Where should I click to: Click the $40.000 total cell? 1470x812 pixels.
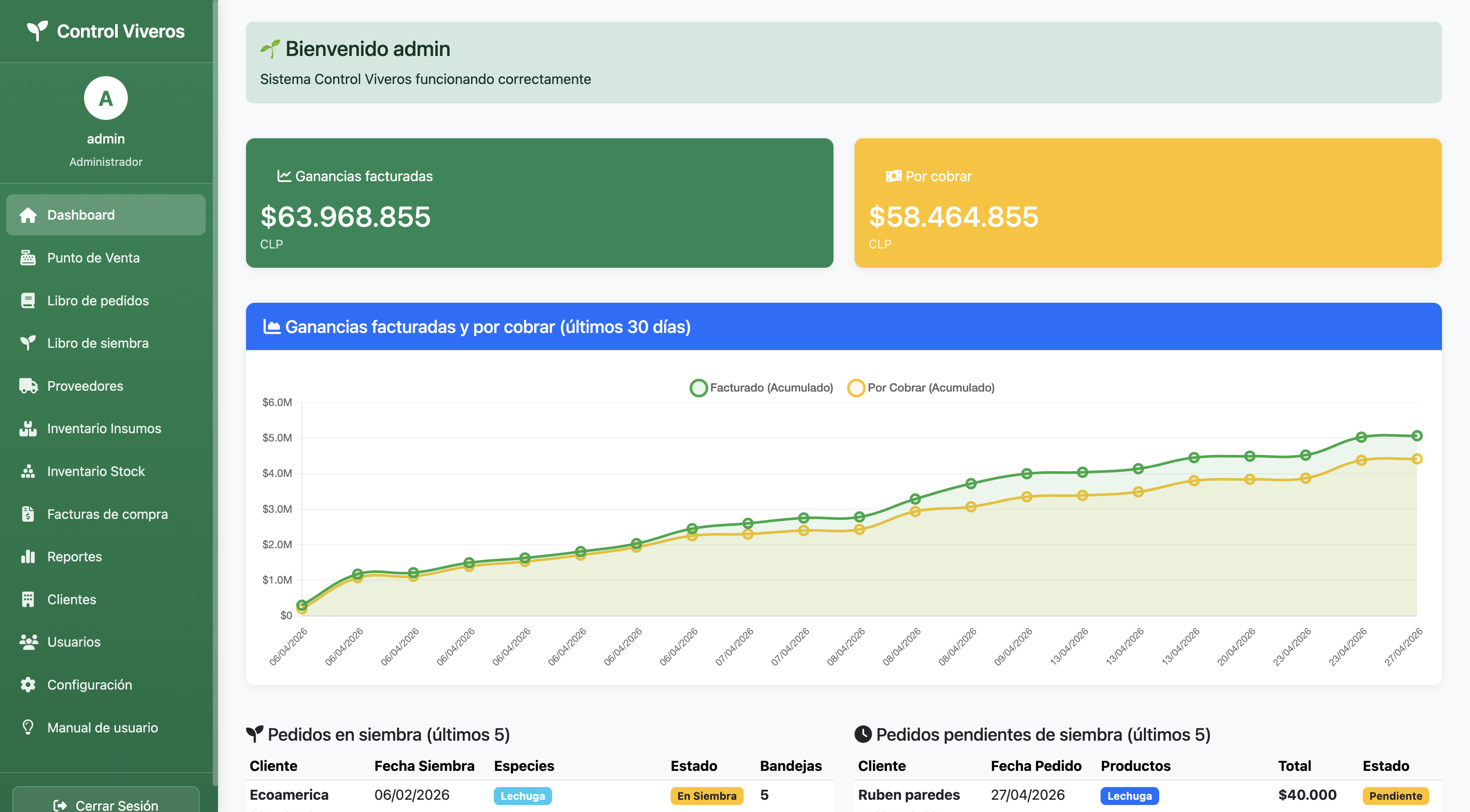click(x=1307, y=795)
